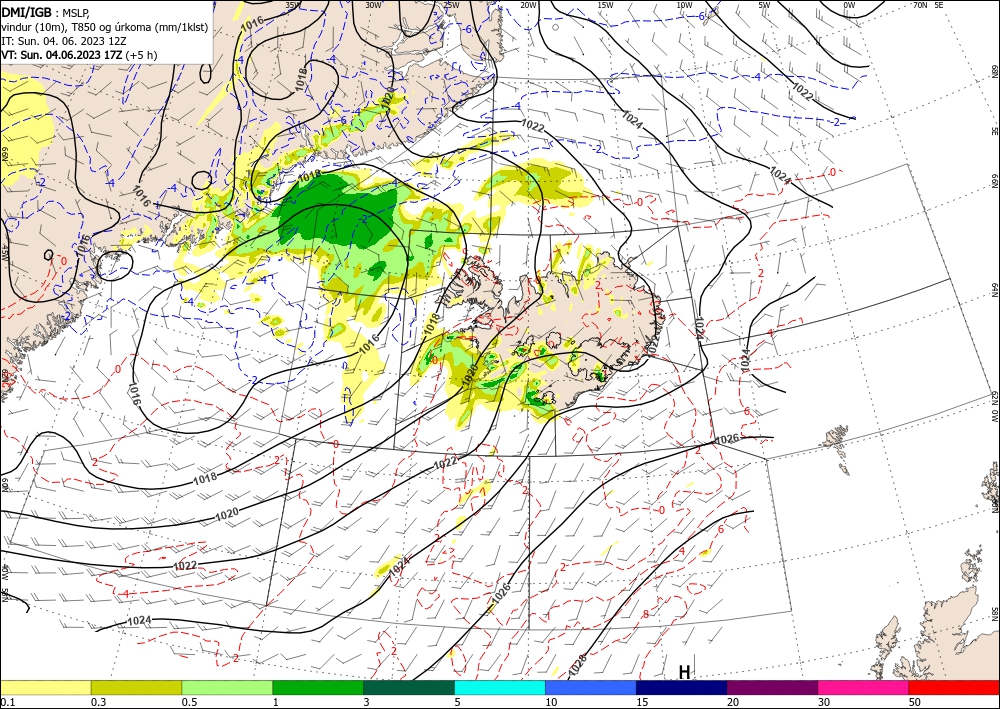Click the legend value "15"

pos(642,702)
